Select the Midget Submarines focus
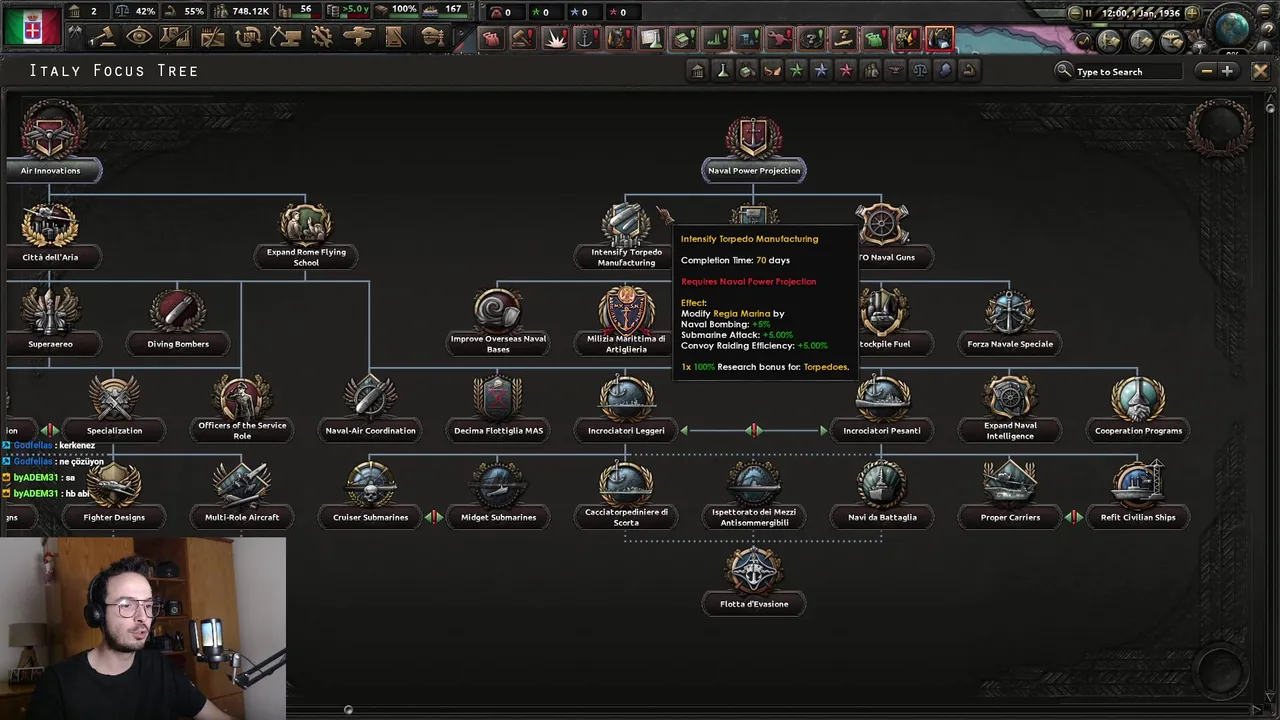 [x=498, y=497]
